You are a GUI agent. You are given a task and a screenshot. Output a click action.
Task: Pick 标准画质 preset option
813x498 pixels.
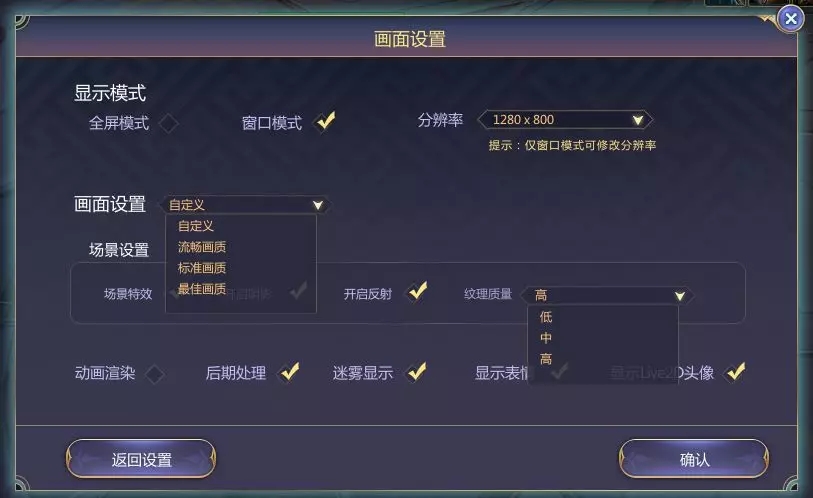202,268
